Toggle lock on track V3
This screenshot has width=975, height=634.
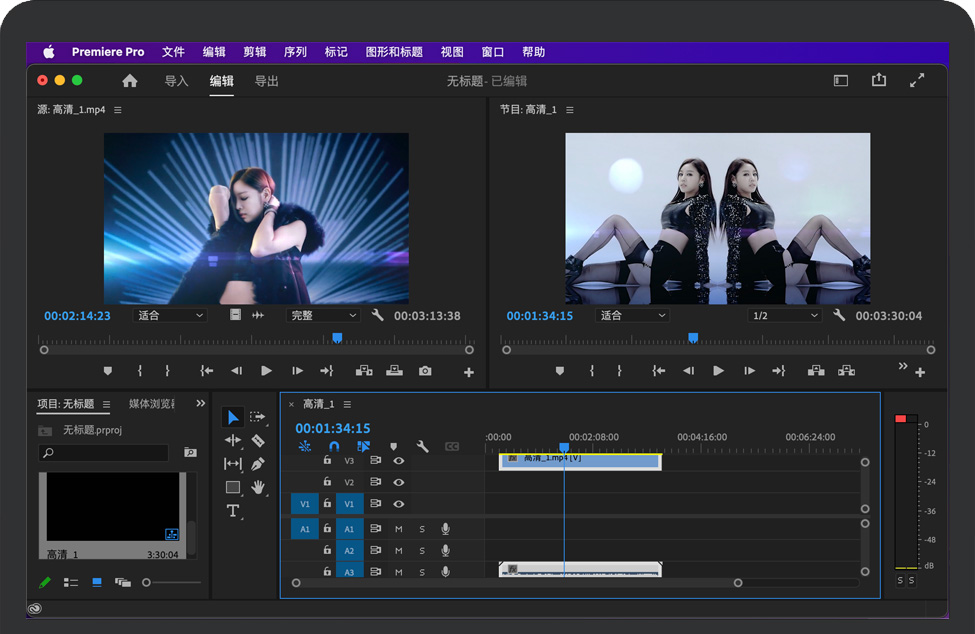coord(327,460)
